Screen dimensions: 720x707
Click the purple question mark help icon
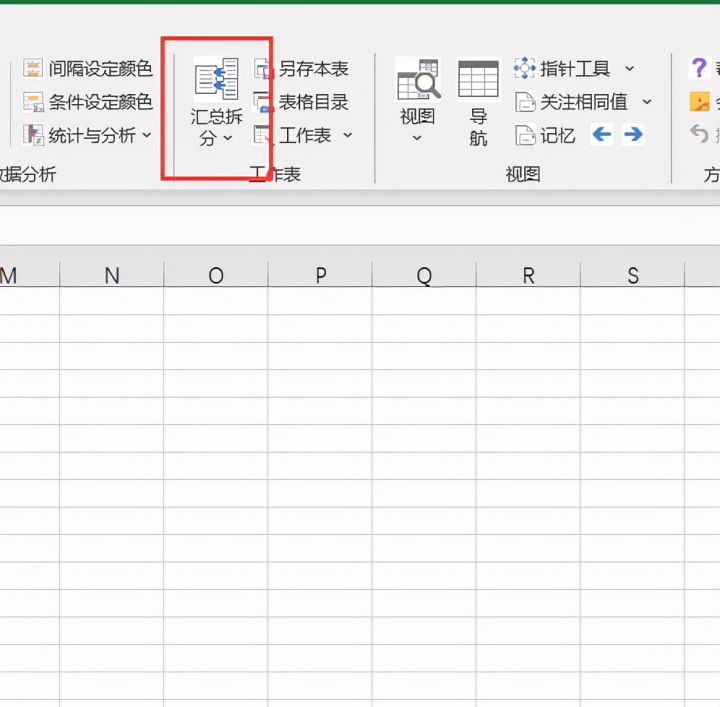(699, 67)
